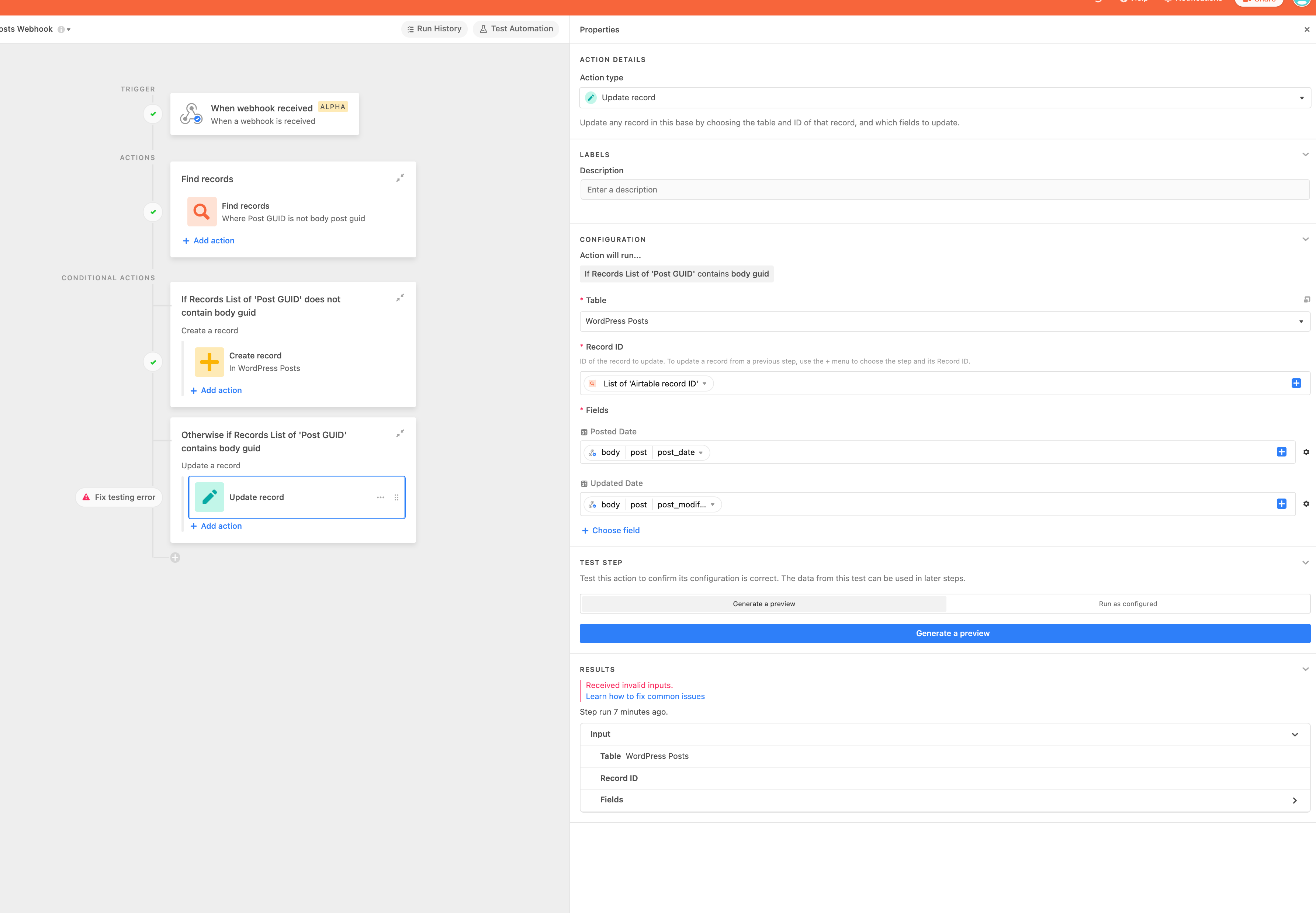
Task: Open Learn how to fix common issues
Action: pos(645,696)
